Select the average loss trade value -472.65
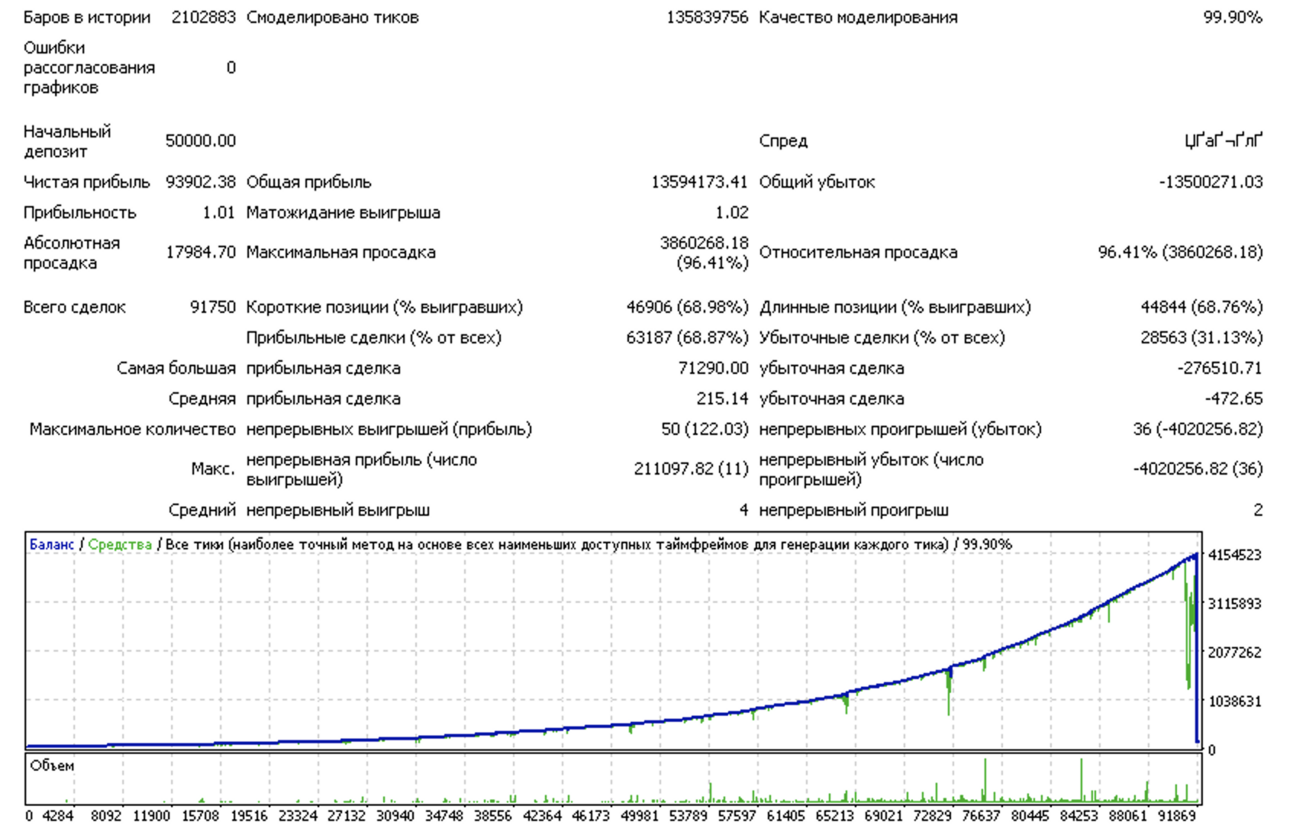 click(1234, 399)
